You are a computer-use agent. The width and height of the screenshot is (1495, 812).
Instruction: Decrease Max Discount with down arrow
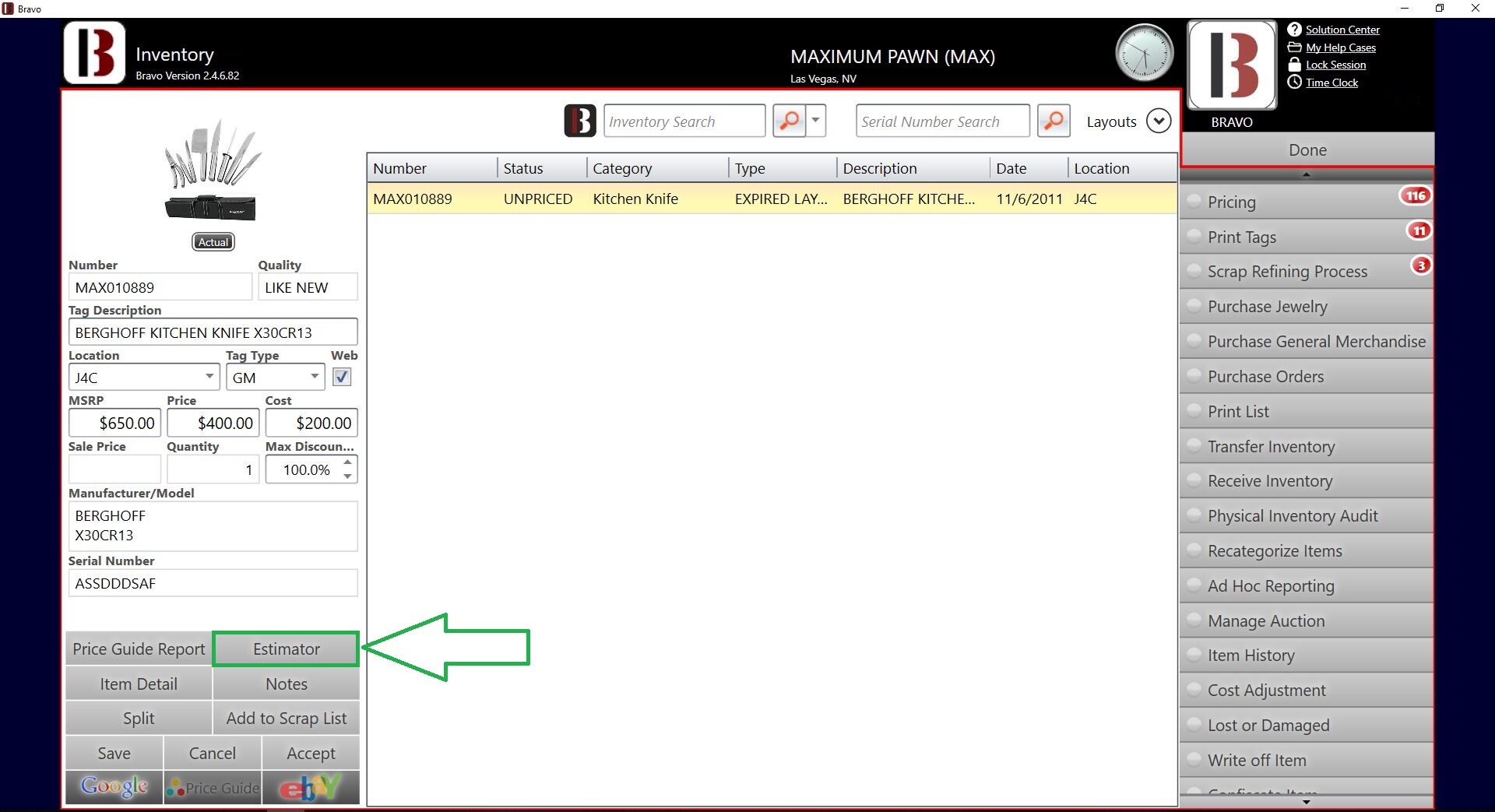coord(348,476)
